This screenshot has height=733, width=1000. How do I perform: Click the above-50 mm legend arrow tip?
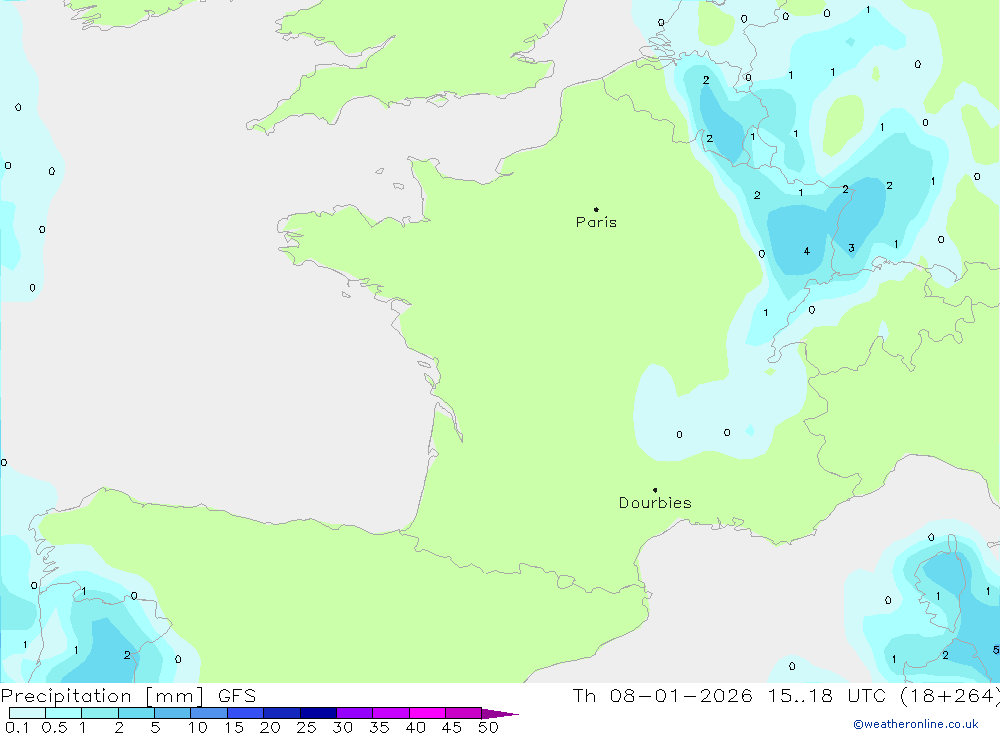pos(501,713)
